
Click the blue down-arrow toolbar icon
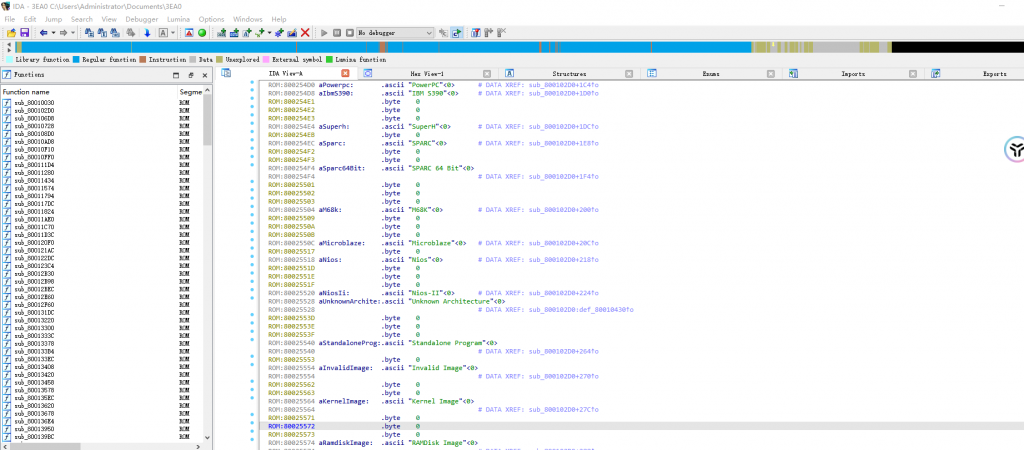[x=148, y=33]
